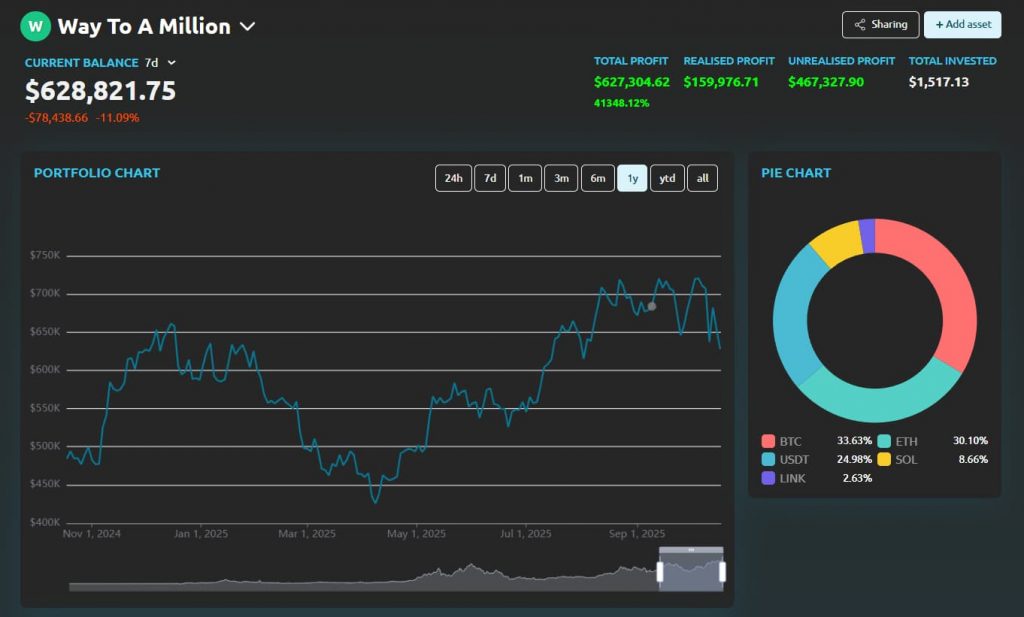
Task: Switch chart to 3m range
Action: (x=561, y=178)
